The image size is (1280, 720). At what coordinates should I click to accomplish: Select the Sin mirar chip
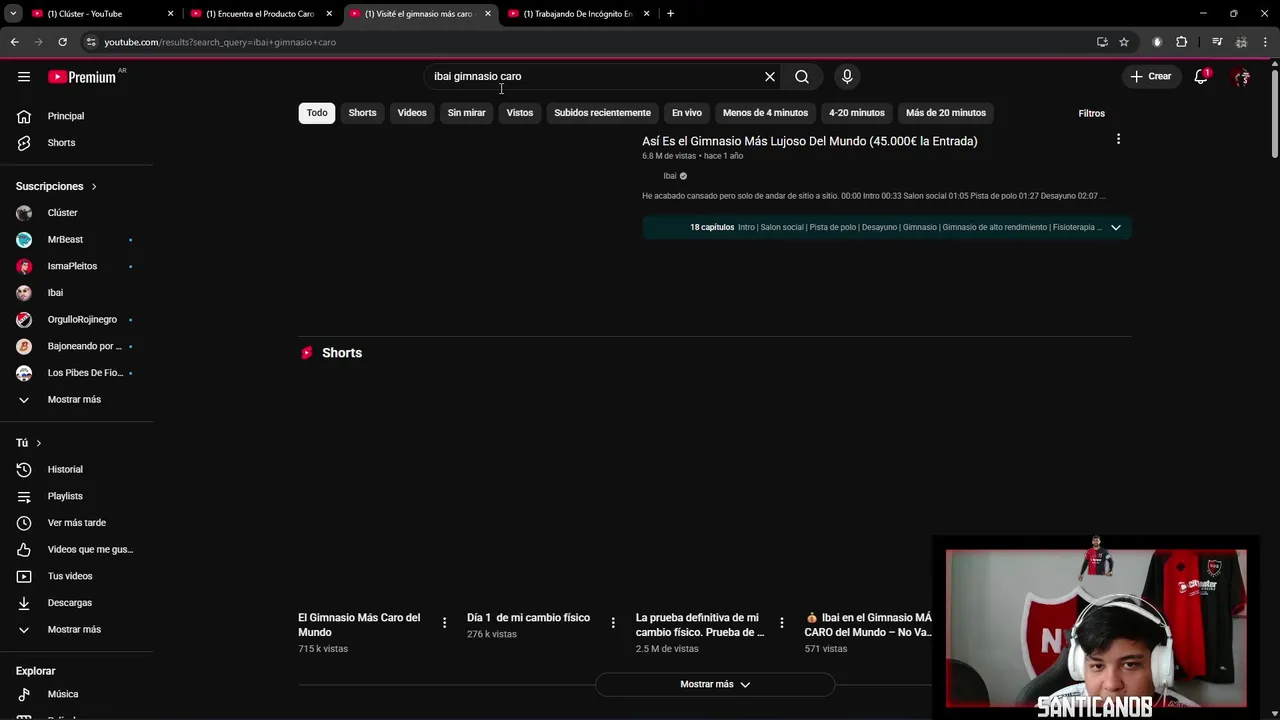[x=466, y=113]
